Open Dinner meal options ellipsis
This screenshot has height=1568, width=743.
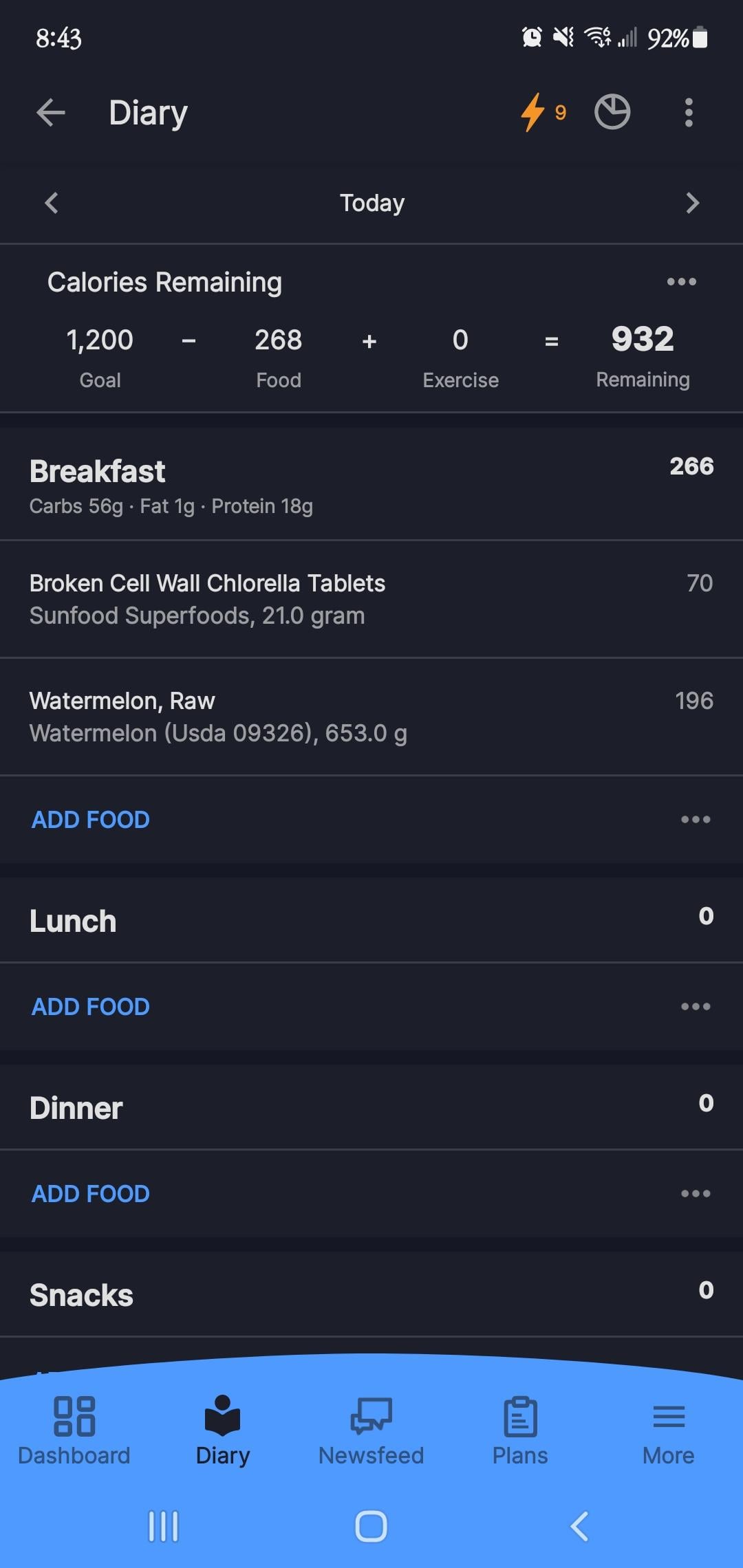pos(696,1193)
